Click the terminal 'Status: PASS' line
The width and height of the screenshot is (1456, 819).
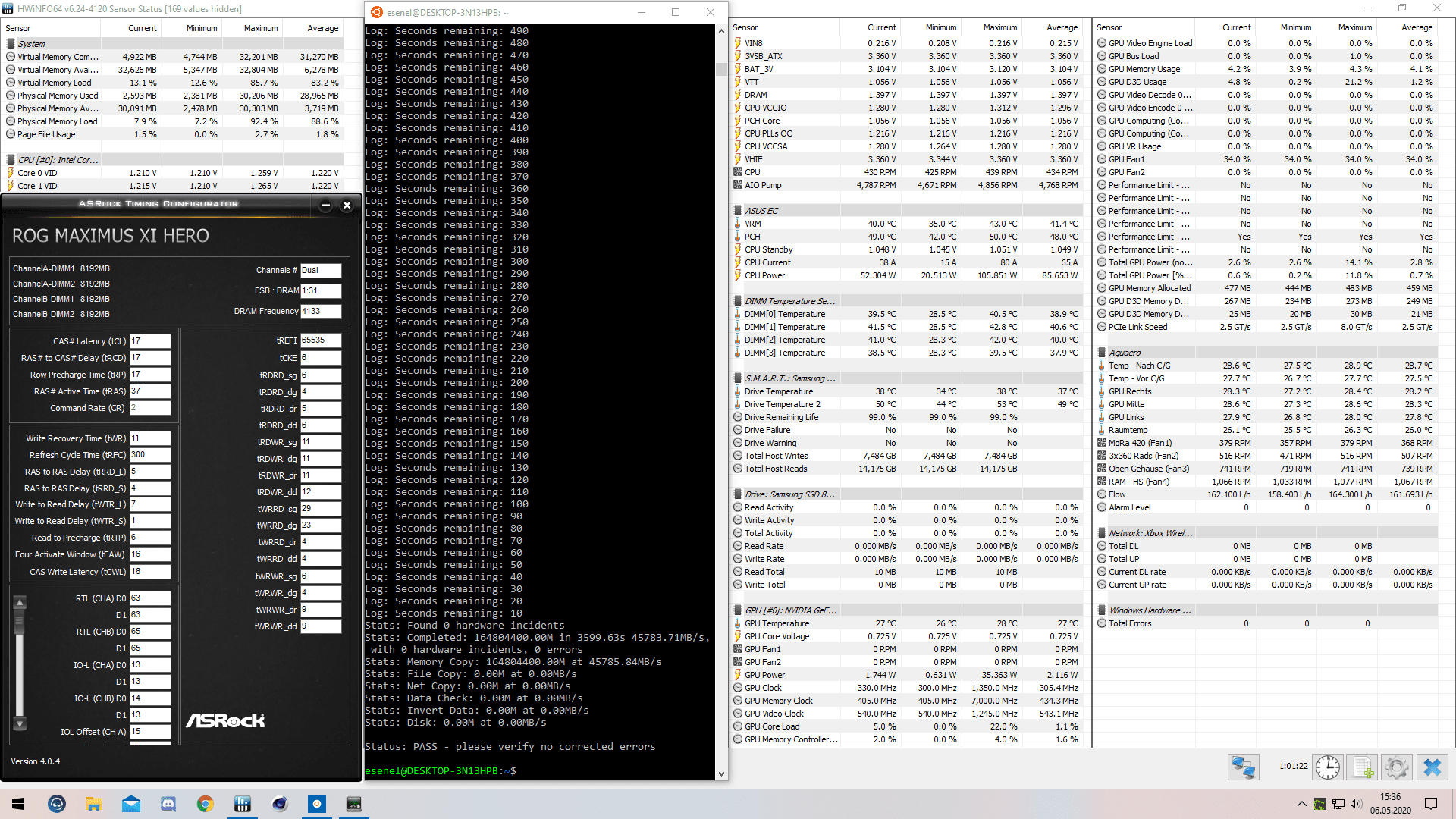tap(510, 747)
